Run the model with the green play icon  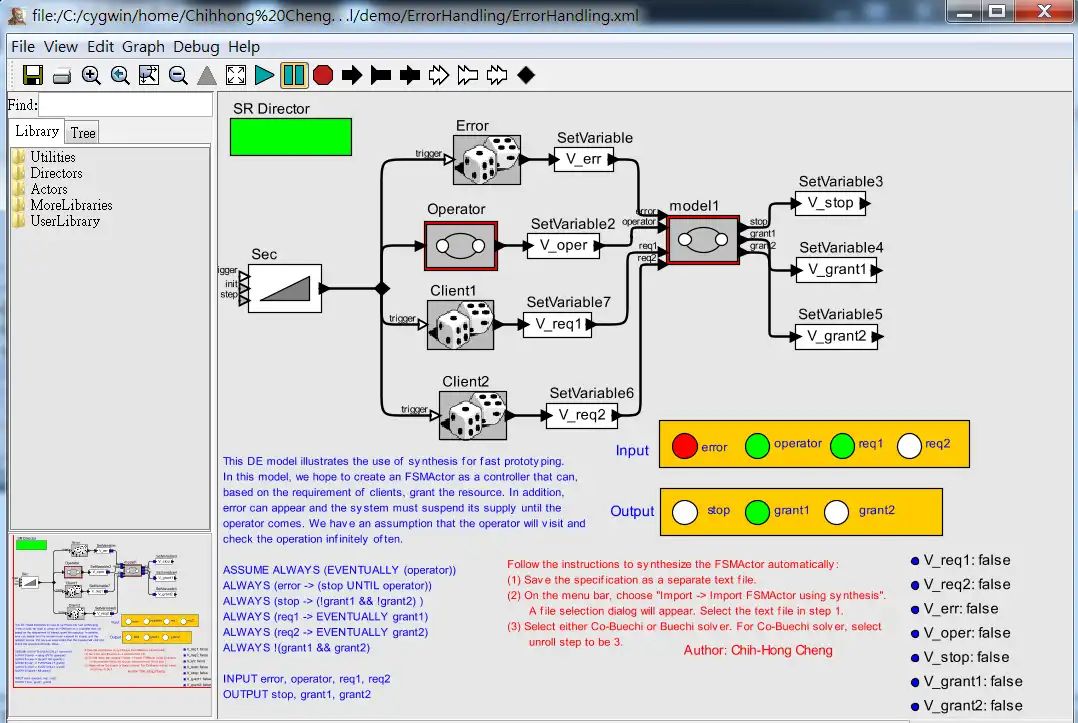pyautogui.click(x=265, y=75)
